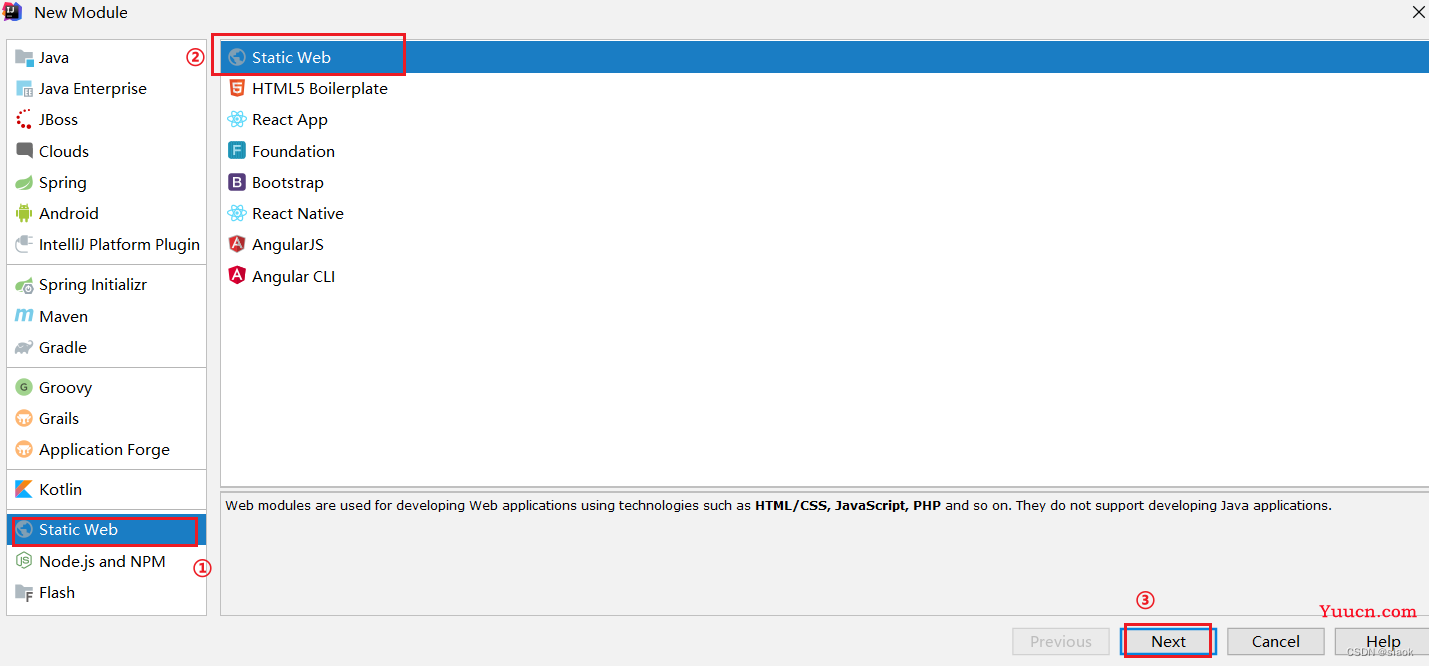Select the Maven 'm' icon
This screenshot has width=1429, height=666.
(x=24, y=316)
